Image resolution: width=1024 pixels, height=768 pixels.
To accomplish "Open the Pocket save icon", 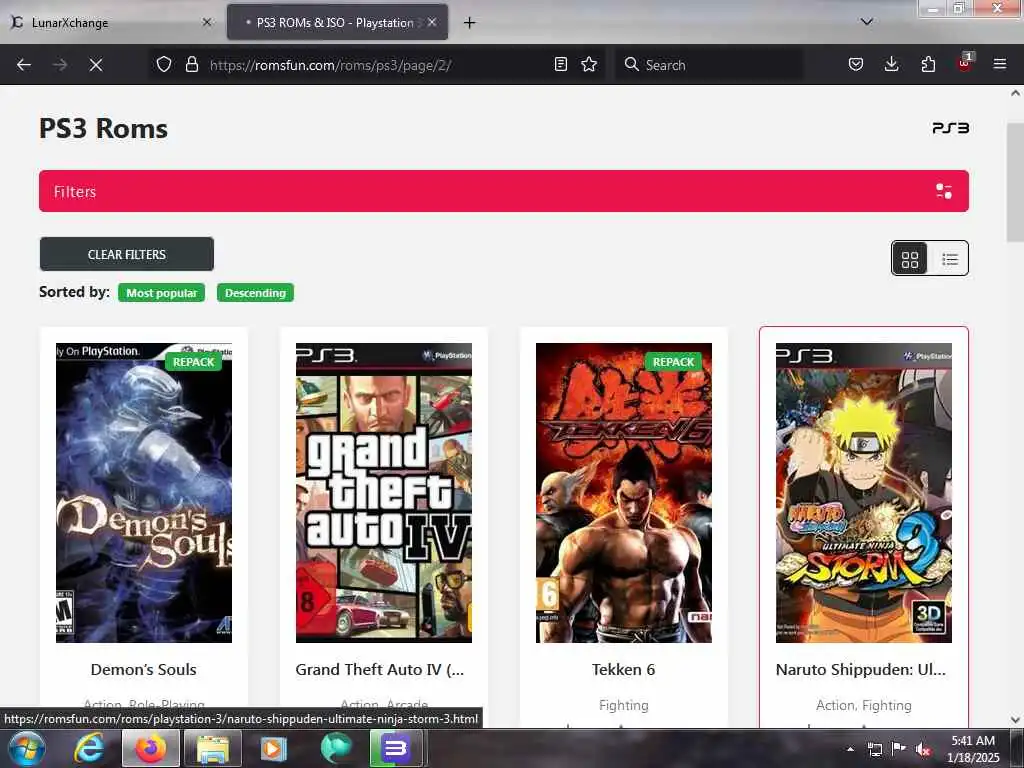I will 856,65.
